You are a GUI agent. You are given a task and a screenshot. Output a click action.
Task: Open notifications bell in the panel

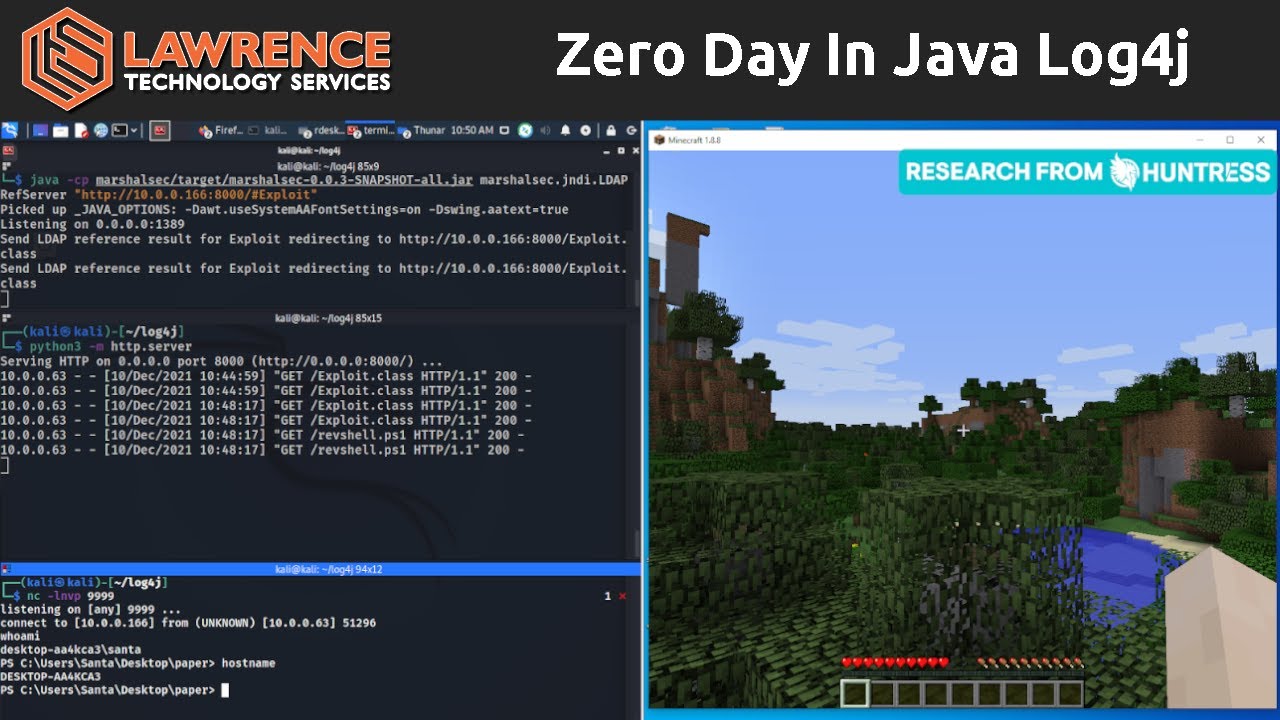tap(565, 130)
